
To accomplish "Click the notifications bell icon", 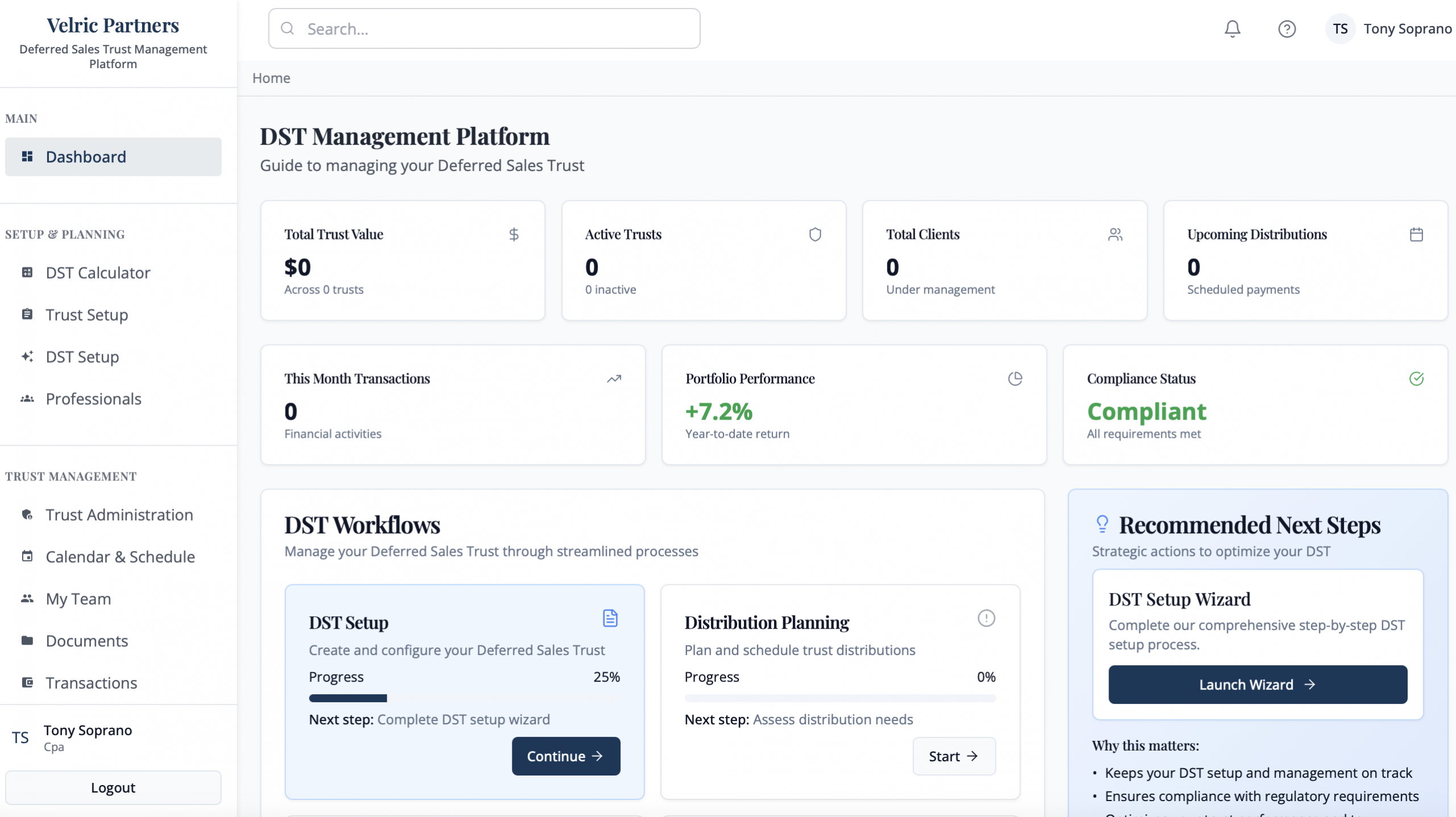I will click(x=1232, y=28).
